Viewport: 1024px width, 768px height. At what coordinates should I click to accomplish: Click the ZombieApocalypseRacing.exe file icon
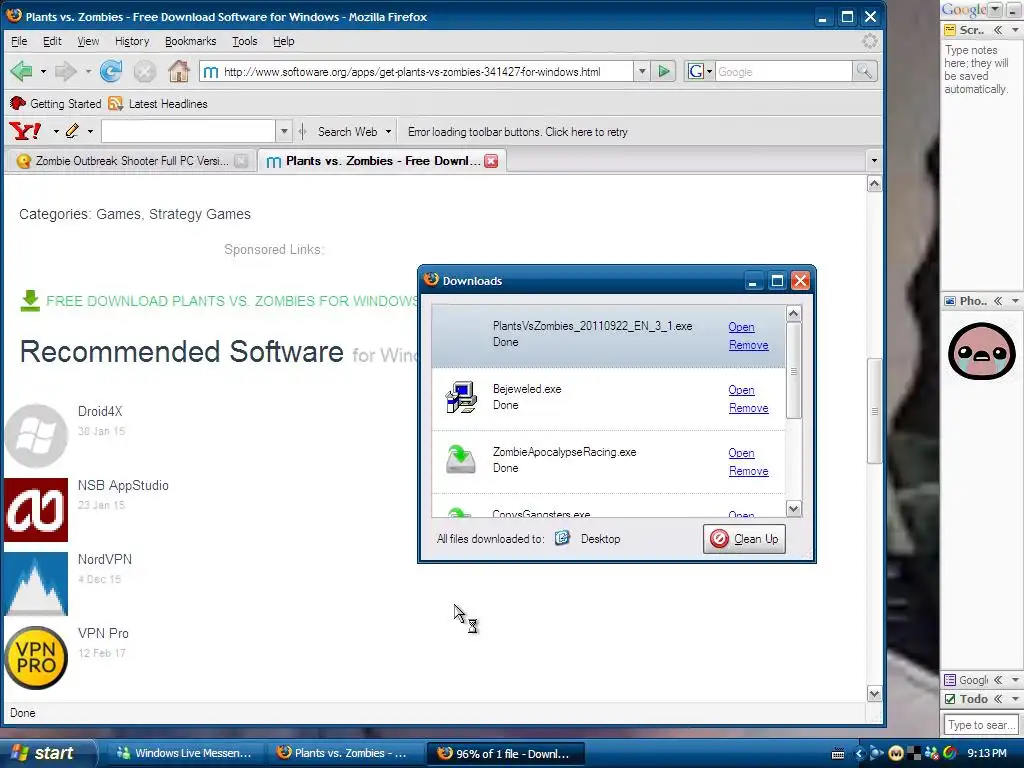point(461,459)
